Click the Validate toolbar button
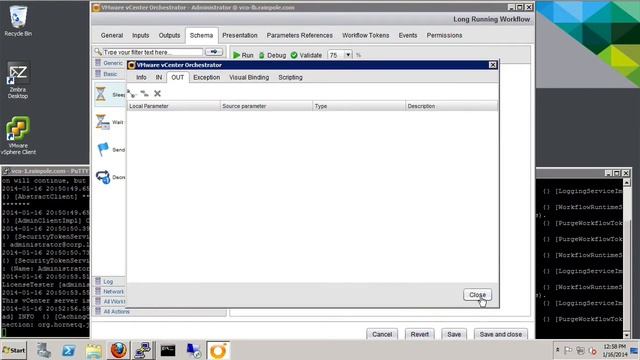This screenshot has width=640, height=360. click(x=306, y=55)
